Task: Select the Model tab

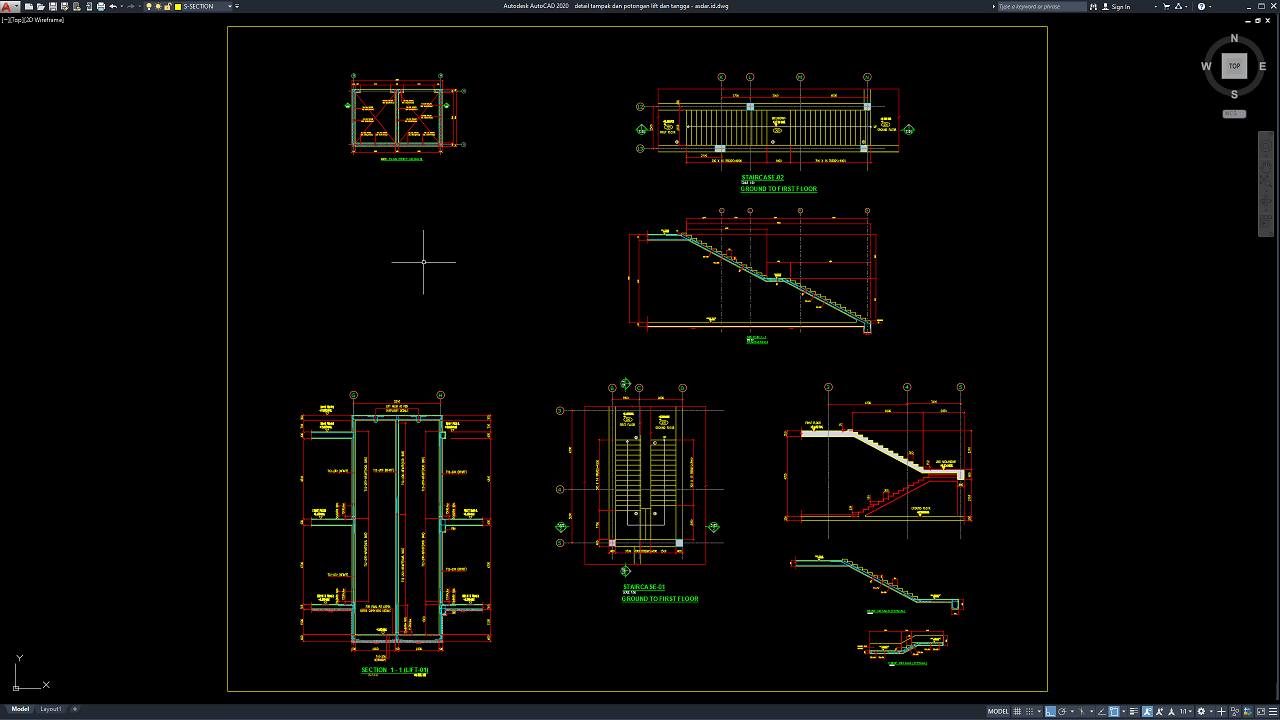Action: [20, 709]
